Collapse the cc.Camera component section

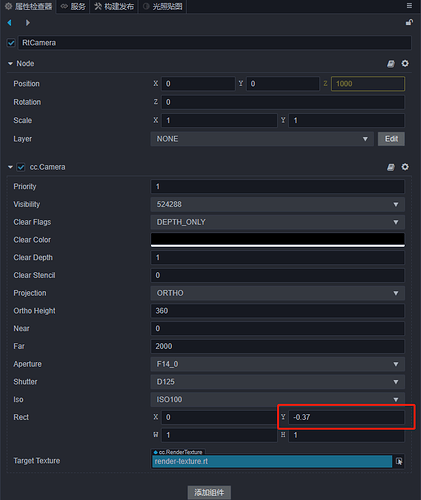point(10,167)
